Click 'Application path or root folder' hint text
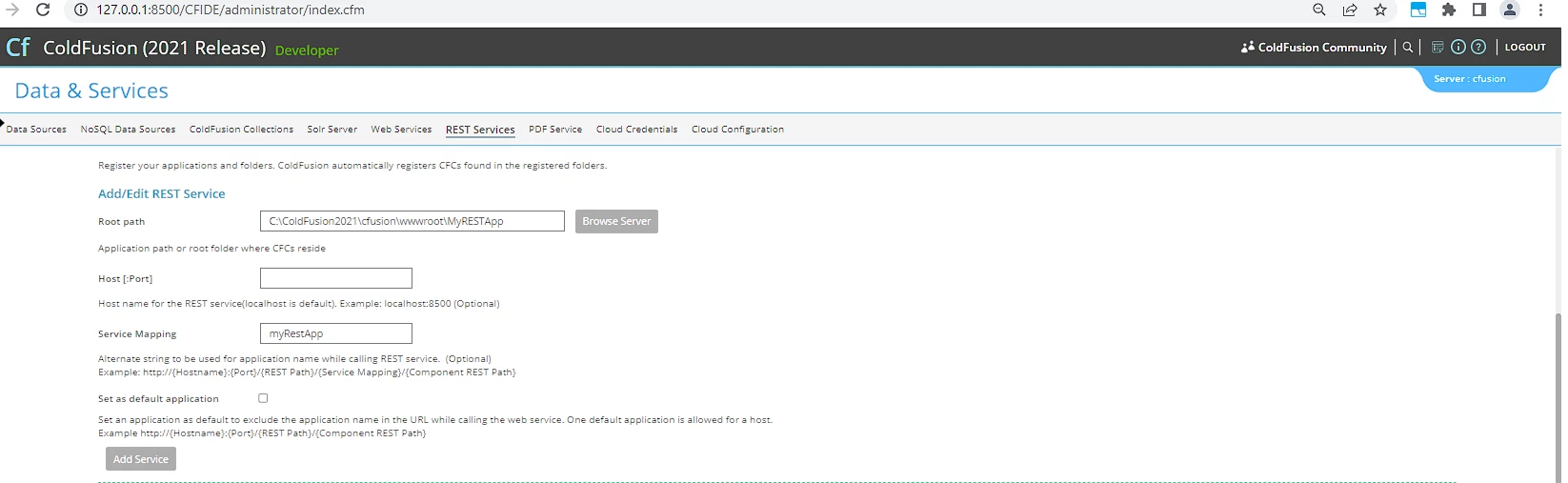1568x483 pixels. coord(211,249)
